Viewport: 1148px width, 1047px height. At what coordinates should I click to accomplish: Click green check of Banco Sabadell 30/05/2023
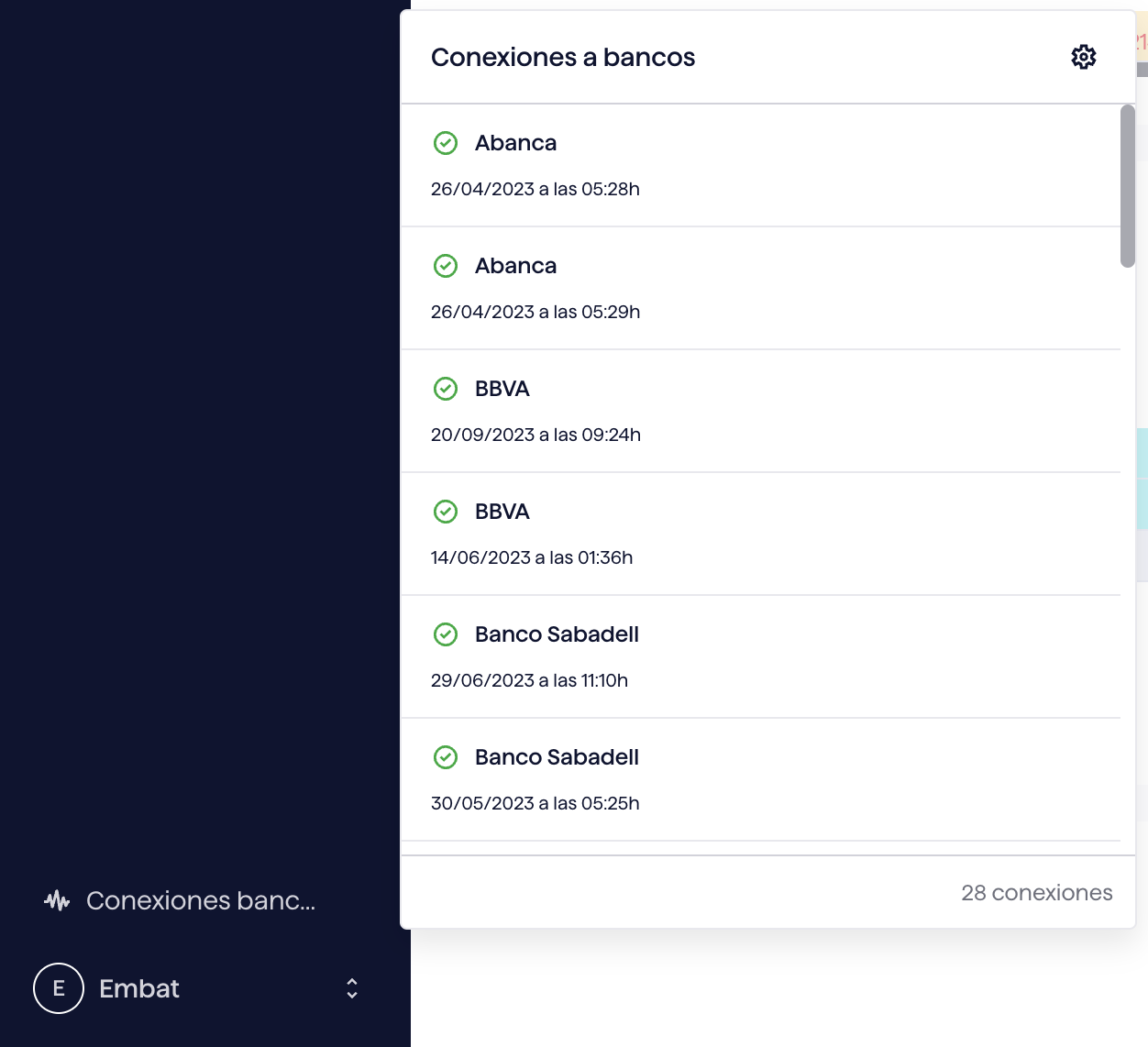[446, 757]
